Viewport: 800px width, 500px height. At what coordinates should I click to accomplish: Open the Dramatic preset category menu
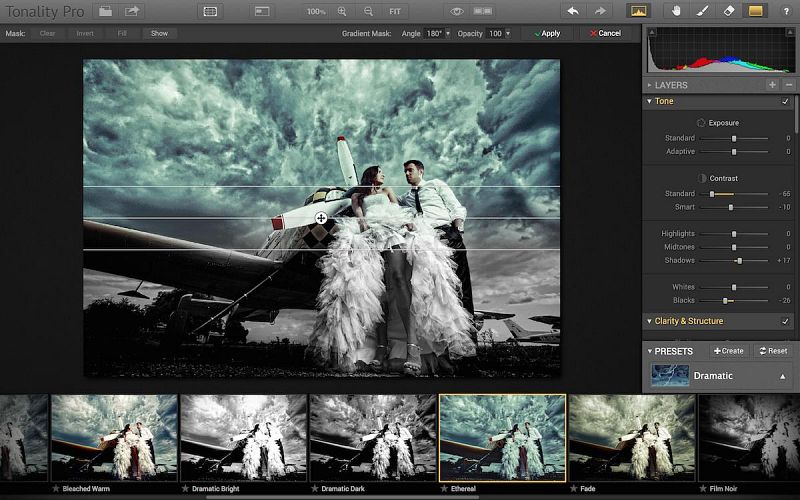point(783,377)
